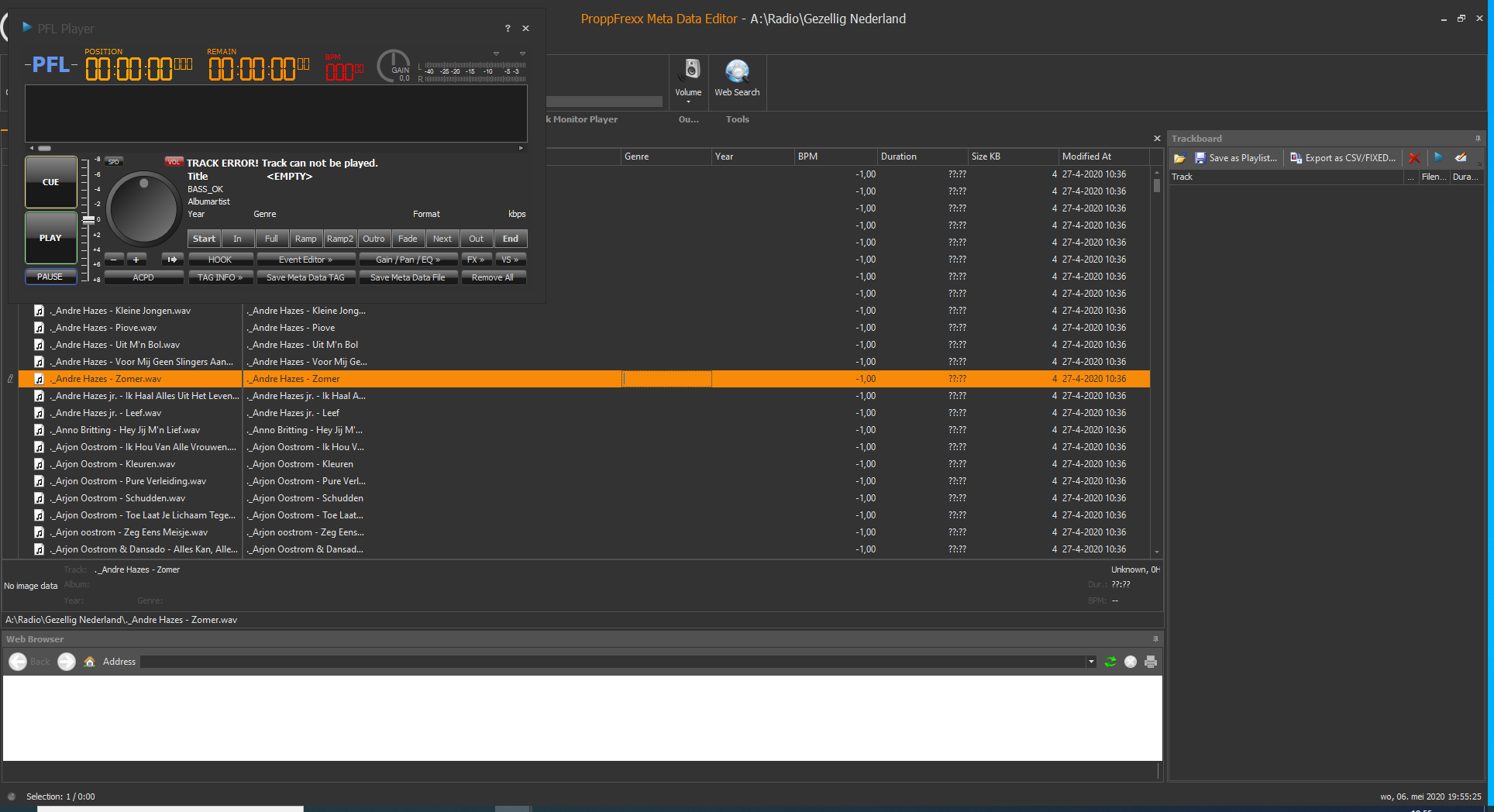Click the green refresh icon in Web Browser
The image size is (1494, 812).
click(x=1110, y=662)
